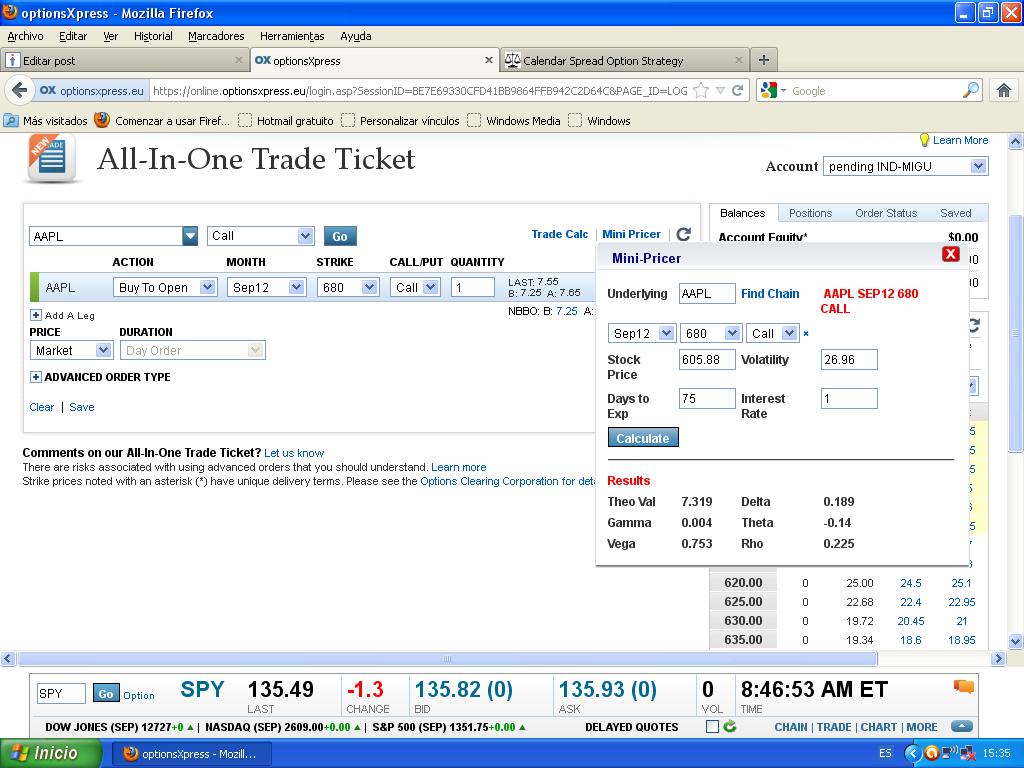The image size is (1024, 768).
Task: Close the Mini-Pricer panel
Action: pos(951,254)
